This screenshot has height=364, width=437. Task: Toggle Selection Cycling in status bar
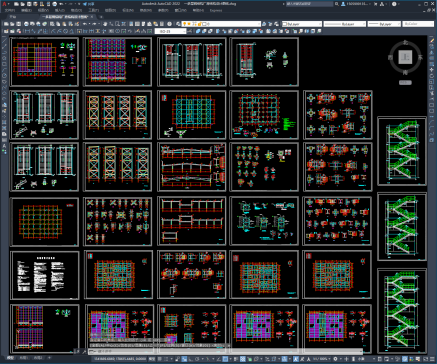(250, 359)
